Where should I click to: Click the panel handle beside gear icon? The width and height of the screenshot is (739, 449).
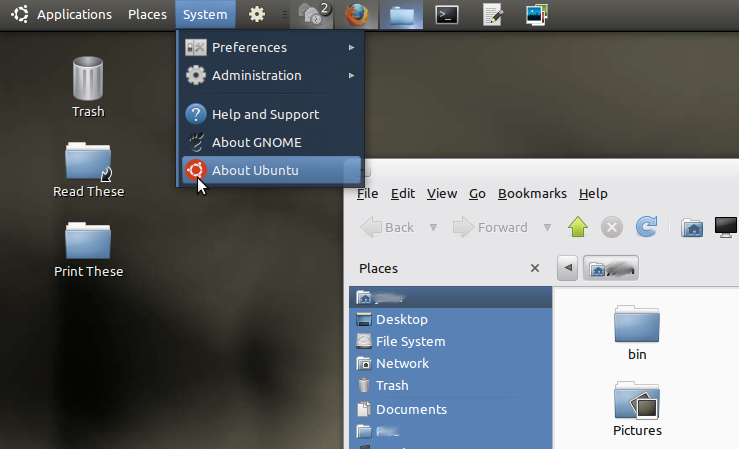285,15
